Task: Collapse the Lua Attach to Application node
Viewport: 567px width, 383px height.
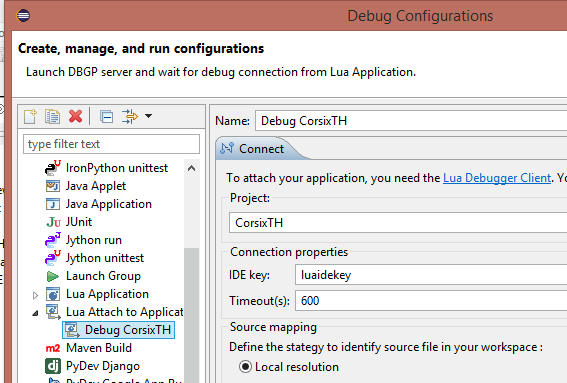Action: (35, 313)
